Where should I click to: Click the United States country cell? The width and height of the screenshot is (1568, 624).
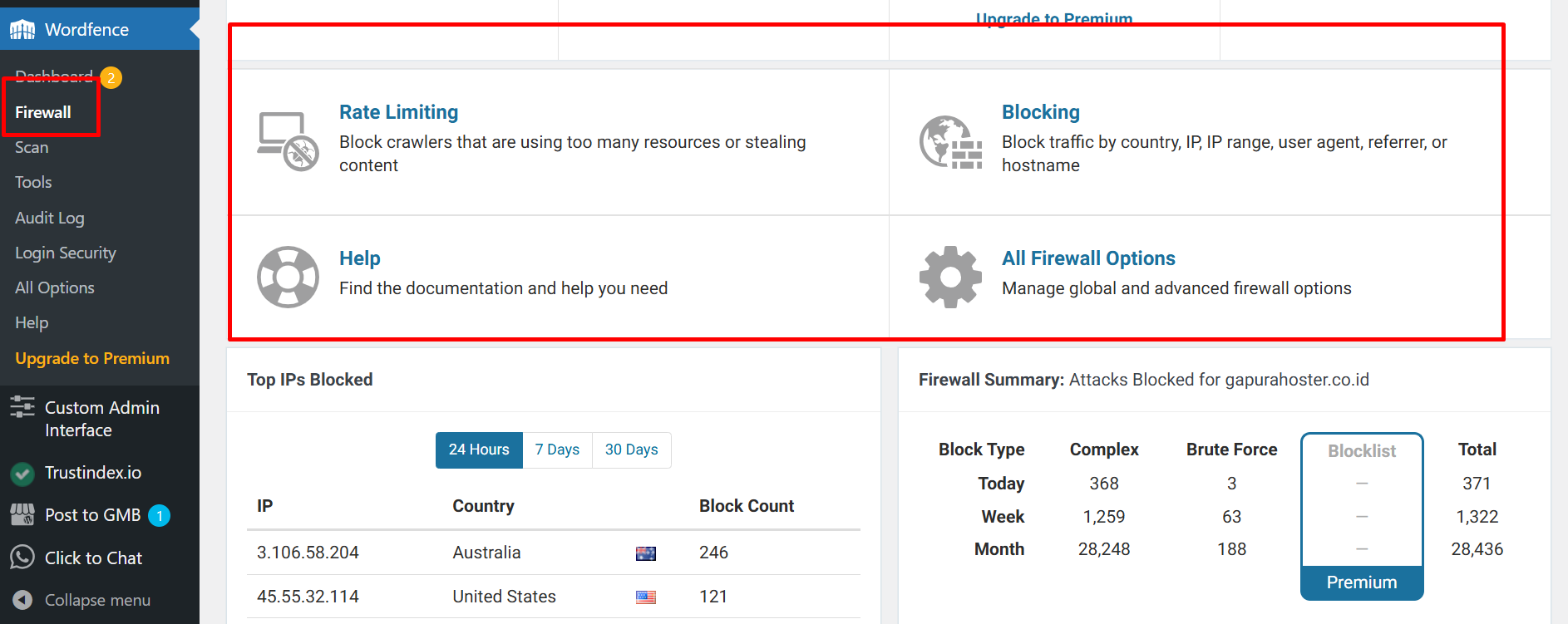point(504,597)
